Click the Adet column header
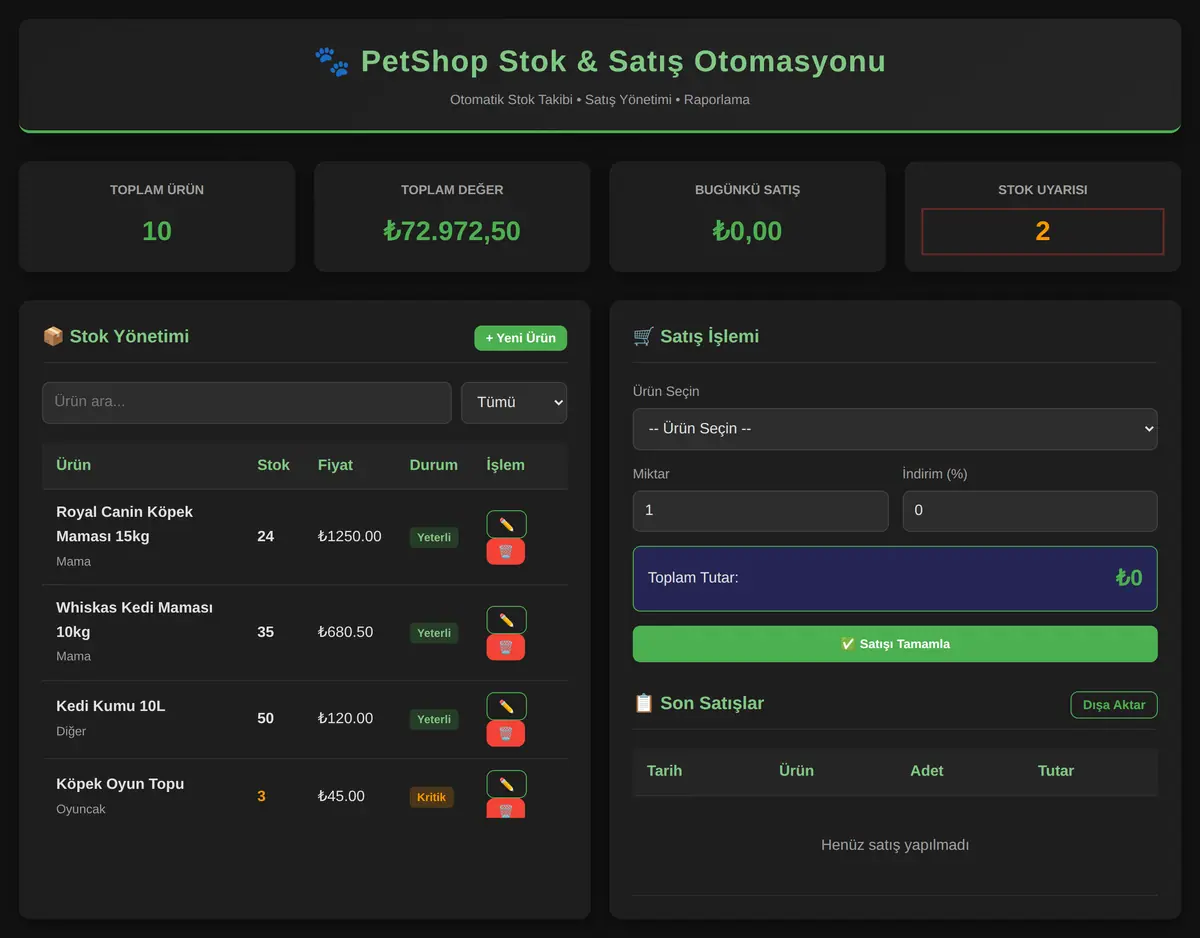This screenshot has height=938, width=1200. click(x=927, y=771)
